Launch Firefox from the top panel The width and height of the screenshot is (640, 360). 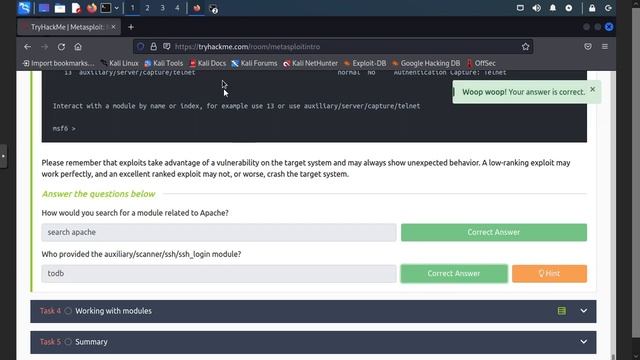click(91, 8)
